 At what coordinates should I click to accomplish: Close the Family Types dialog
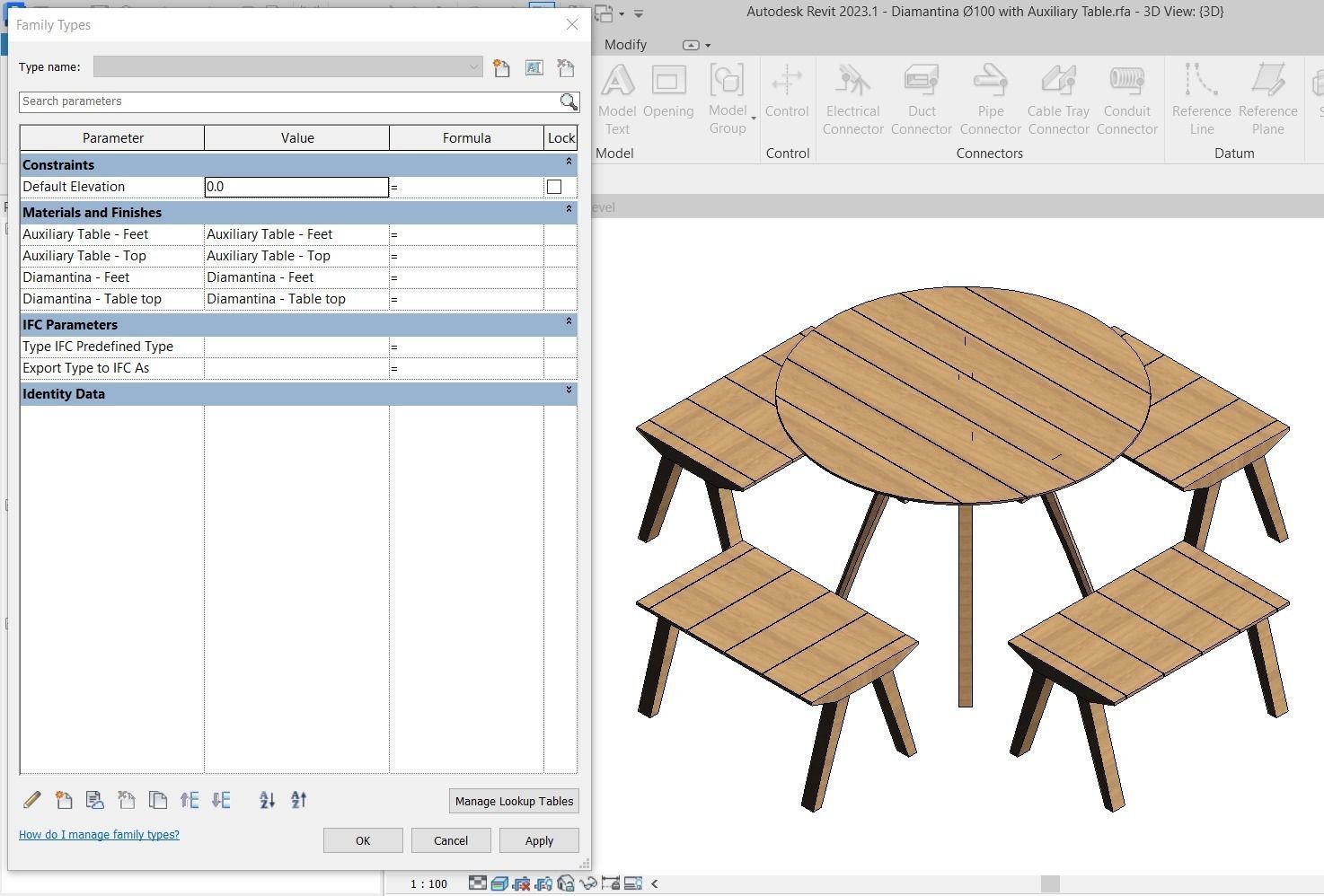coord(572,24)
